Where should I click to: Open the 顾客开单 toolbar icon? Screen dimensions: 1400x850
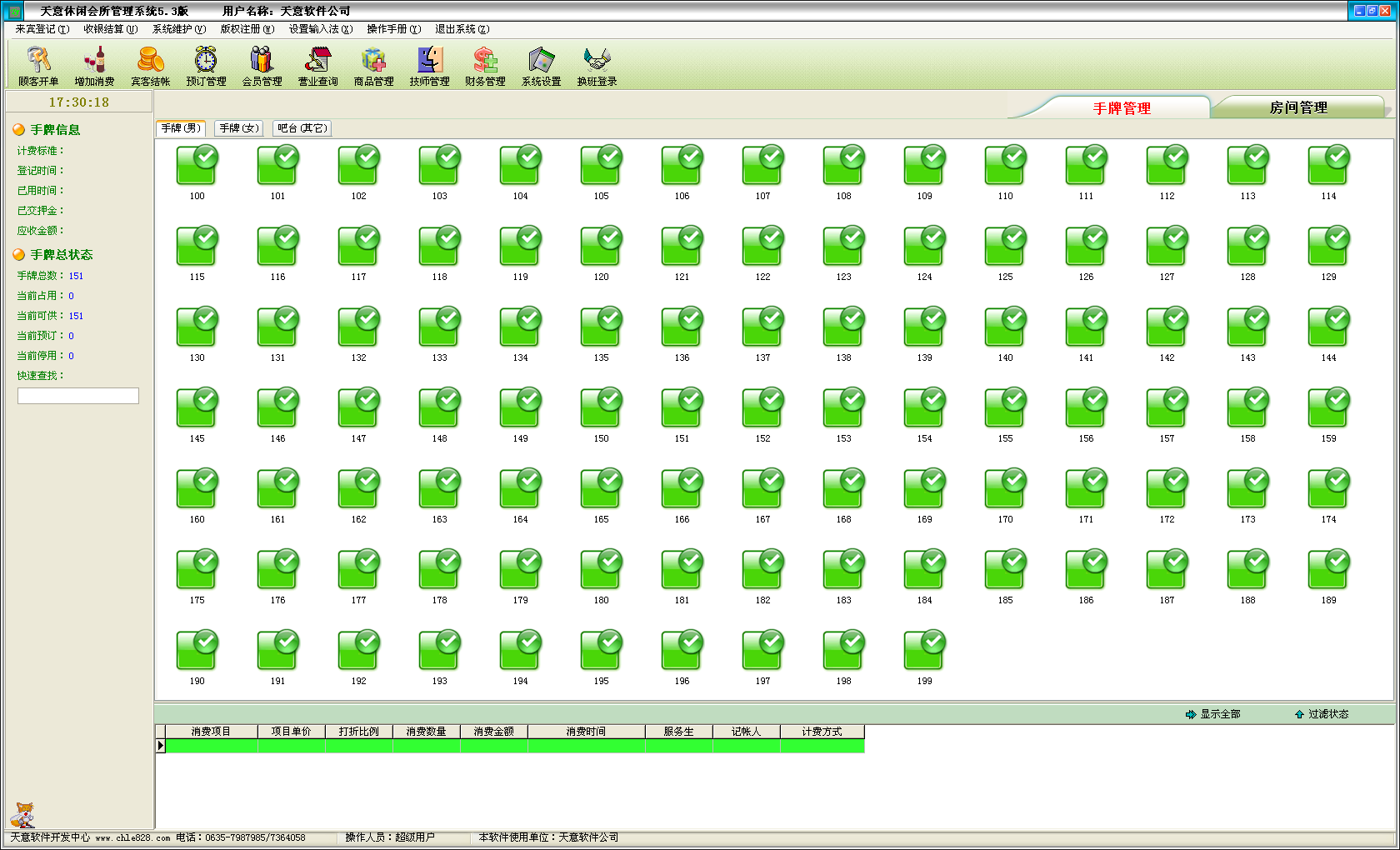coord(38,66)
